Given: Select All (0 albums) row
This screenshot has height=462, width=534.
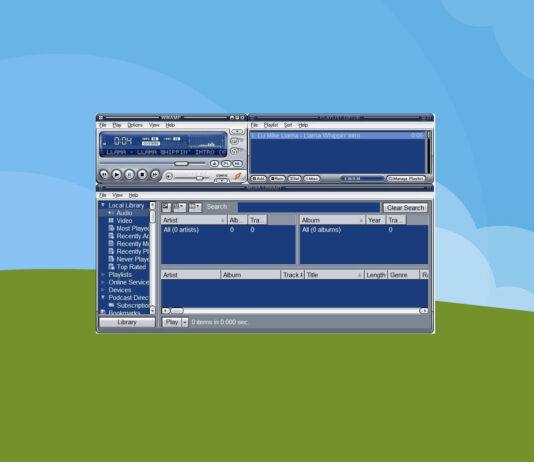Looking at the screenshot, I should point(364,230).
